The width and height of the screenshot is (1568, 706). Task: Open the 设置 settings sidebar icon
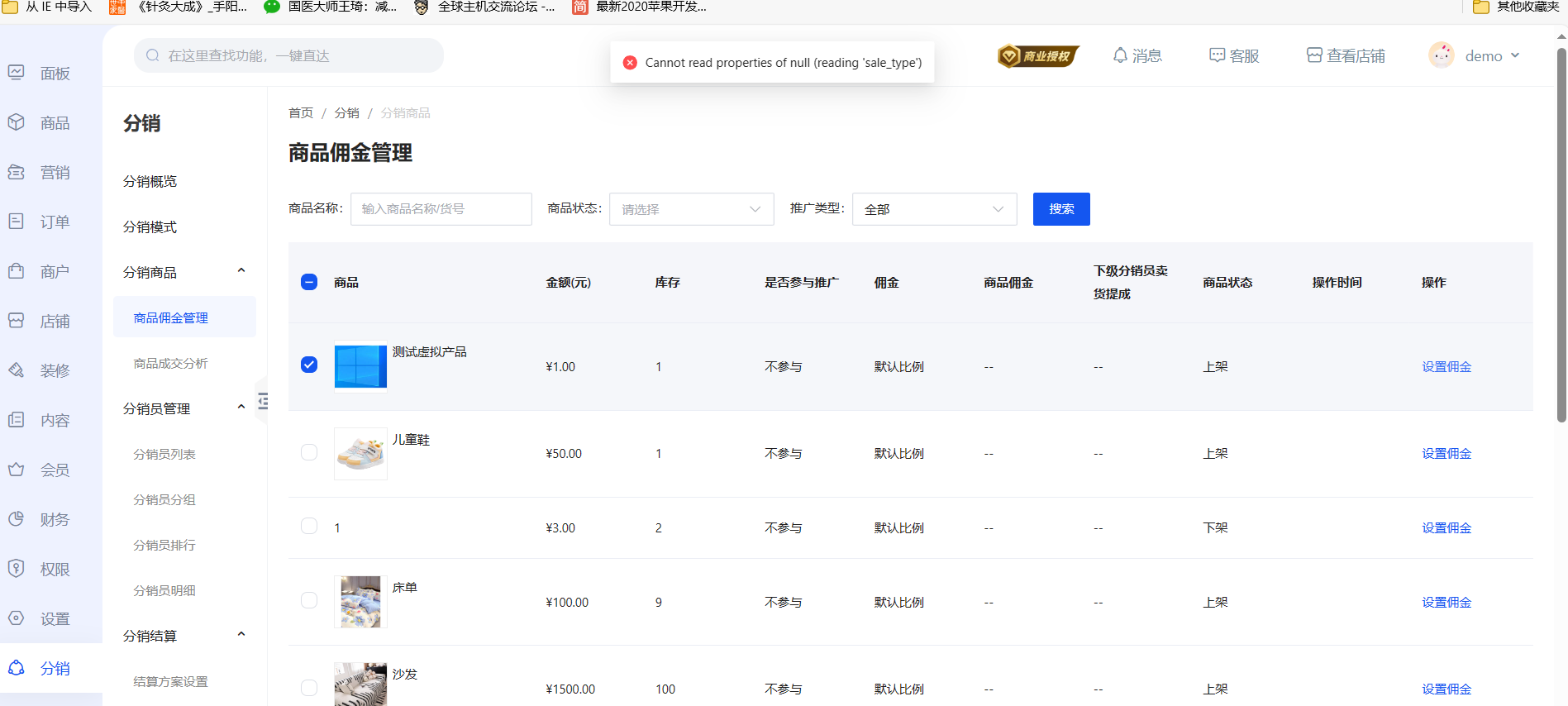17,618
